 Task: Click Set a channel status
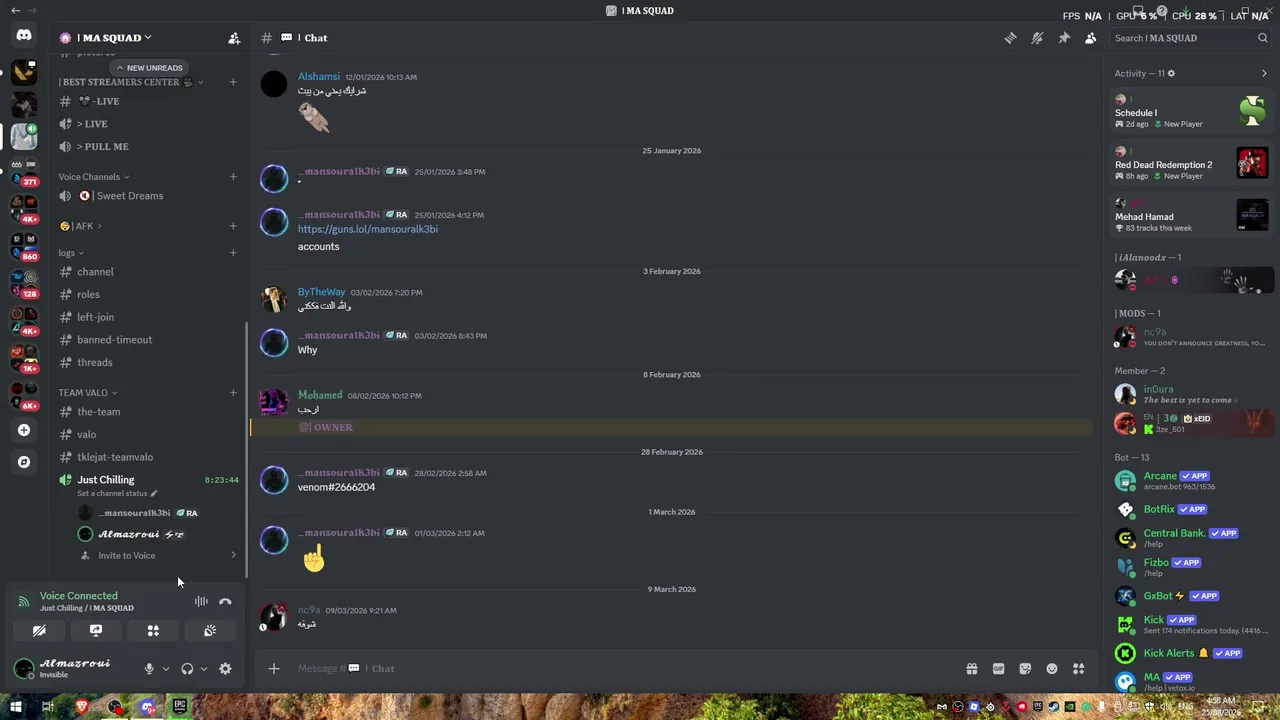pyautogui.click(x=117, y=493)
